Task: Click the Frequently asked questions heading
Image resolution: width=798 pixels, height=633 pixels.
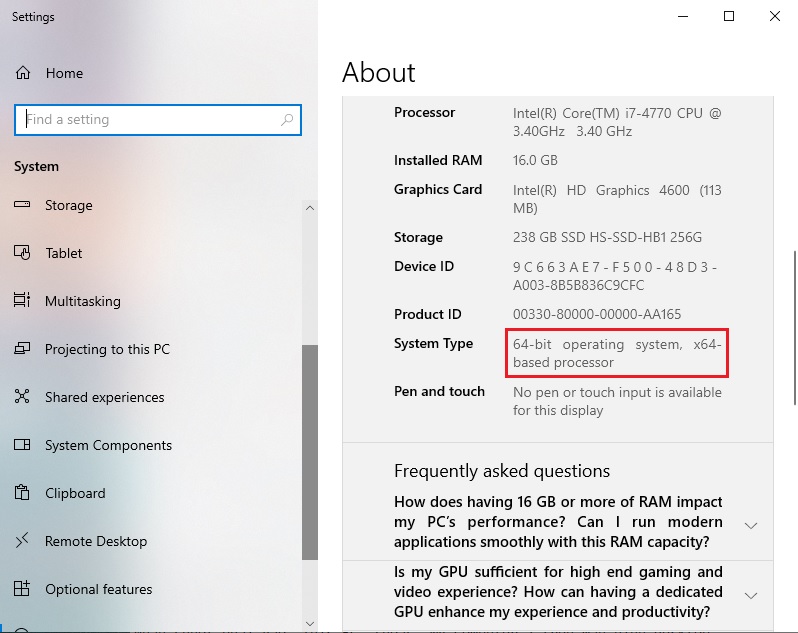Action: (x=501, y=471)
